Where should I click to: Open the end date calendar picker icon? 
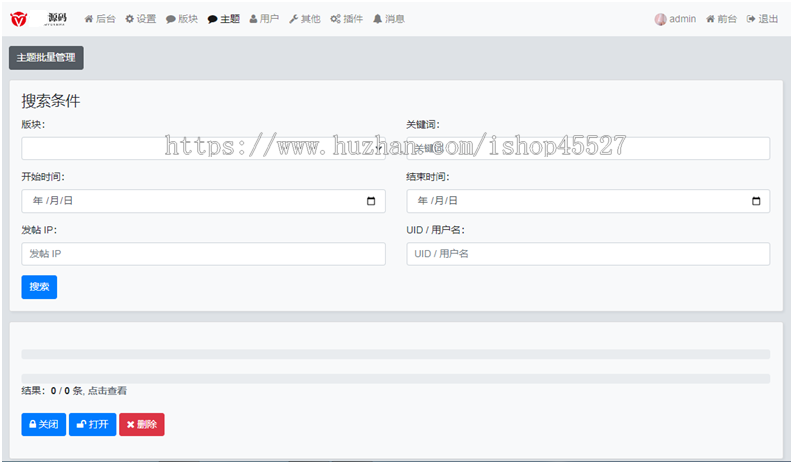point(756,201)
